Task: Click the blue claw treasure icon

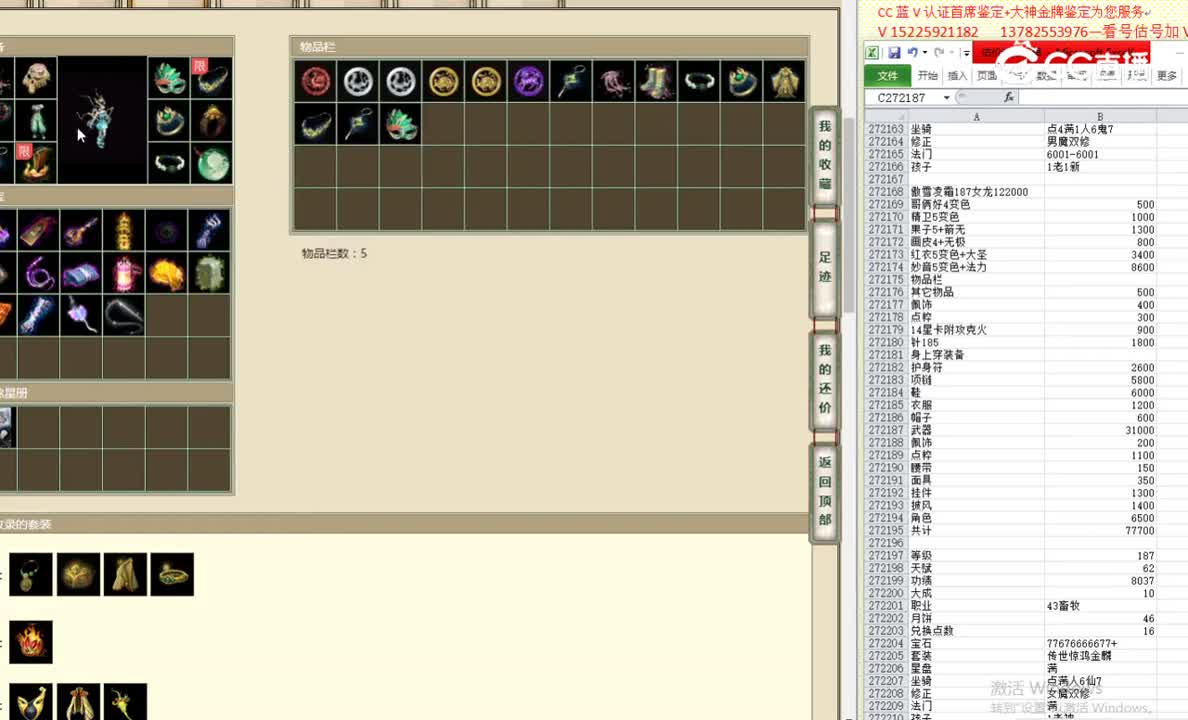Action: click(210, 231)
